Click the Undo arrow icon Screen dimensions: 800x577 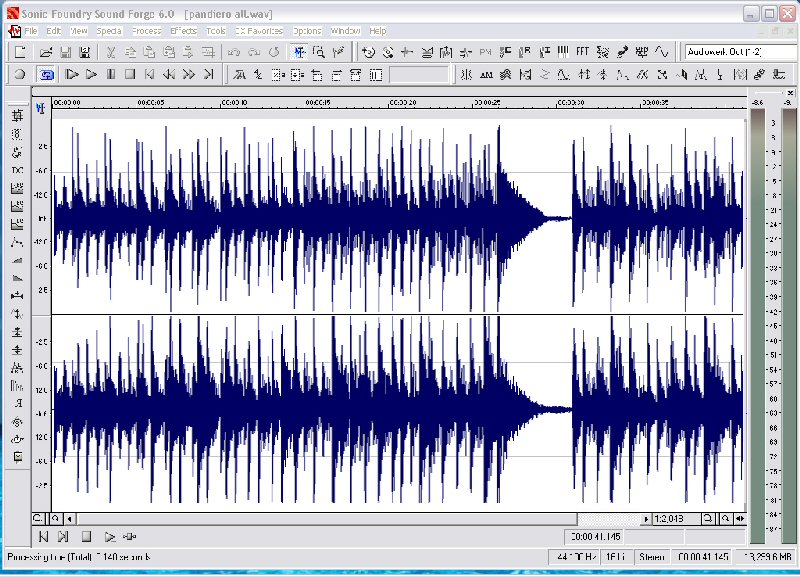234,52
